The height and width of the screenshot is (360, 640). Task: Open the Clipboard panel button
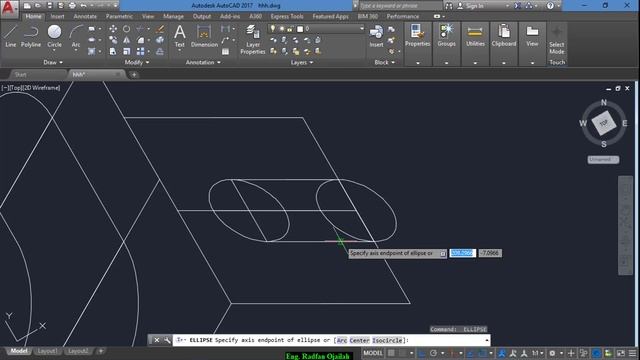[x=504, y=44]
